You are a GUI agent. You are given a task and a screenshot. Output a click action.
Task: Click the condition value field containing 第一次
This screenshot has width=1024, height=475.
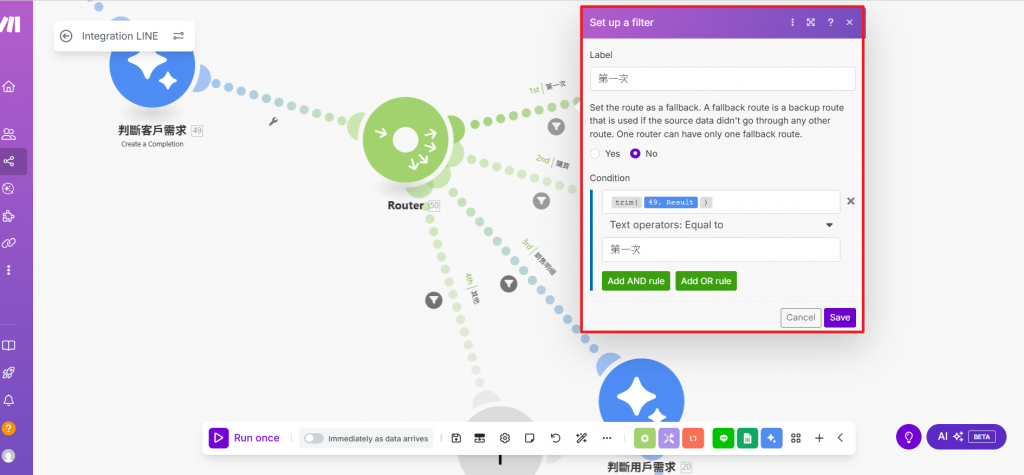click(x=721, y=250)
